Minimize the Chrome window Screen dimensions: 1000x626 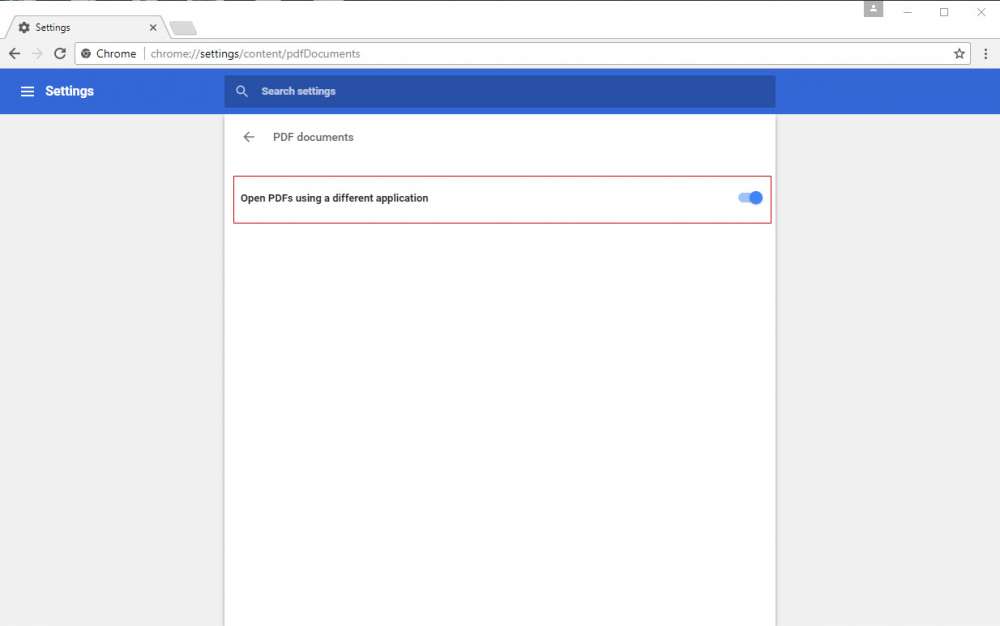point(908,12)
